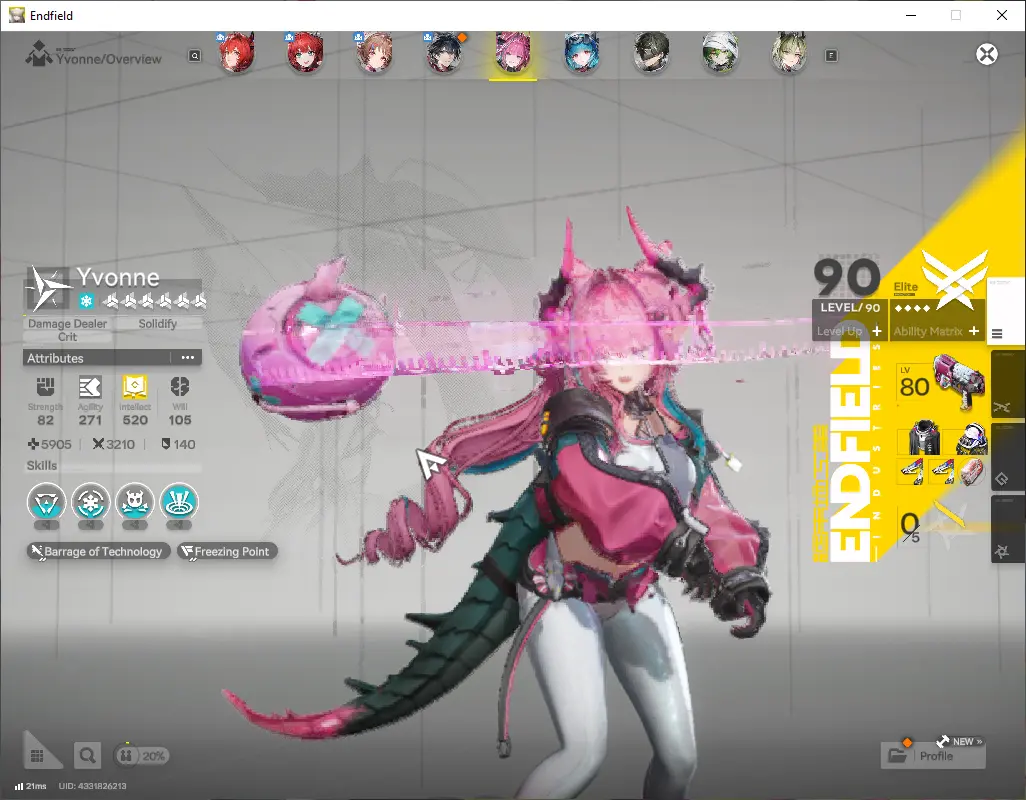Click the 20% trust indicator
The height and width of the screenshot is (800, 1026).
141,756
